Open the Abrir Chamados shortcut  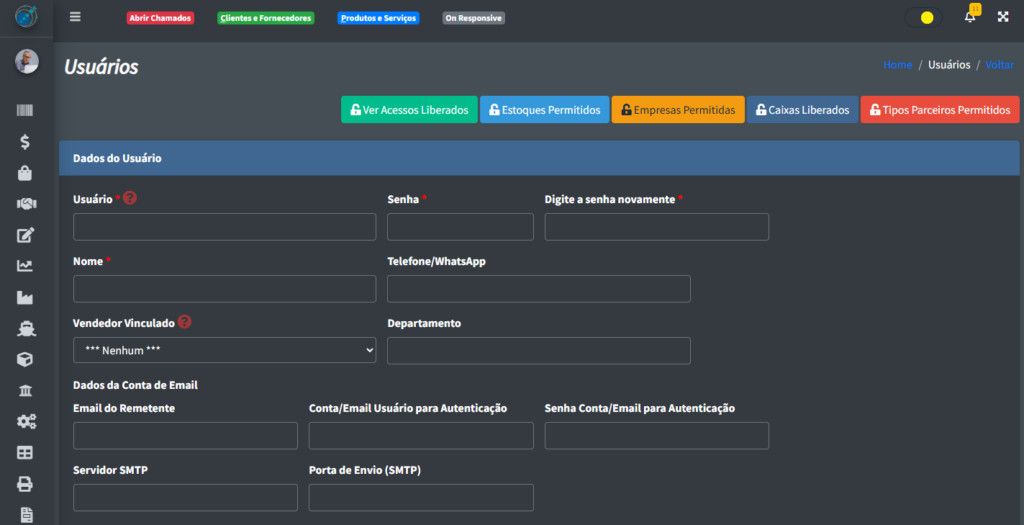click(x=160, y=18)
